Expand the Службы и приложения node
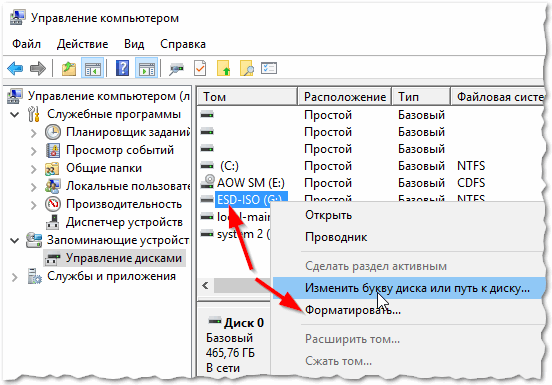Viewport: 552px width, 385px height. [14, 277]
